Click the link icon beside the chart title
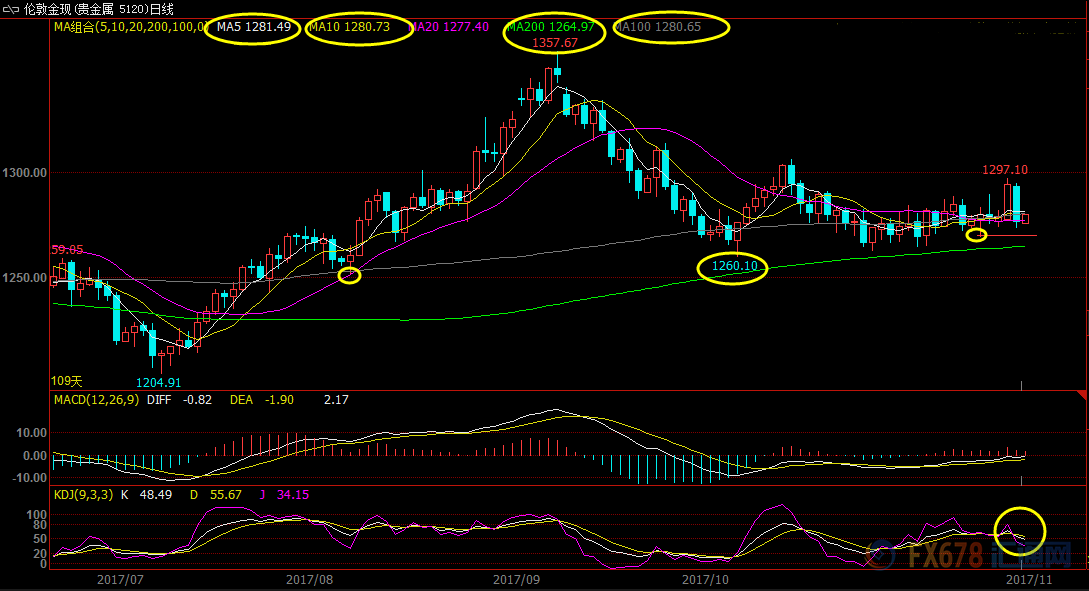The width and height of the screenshot is (1089, 591). 11,10
